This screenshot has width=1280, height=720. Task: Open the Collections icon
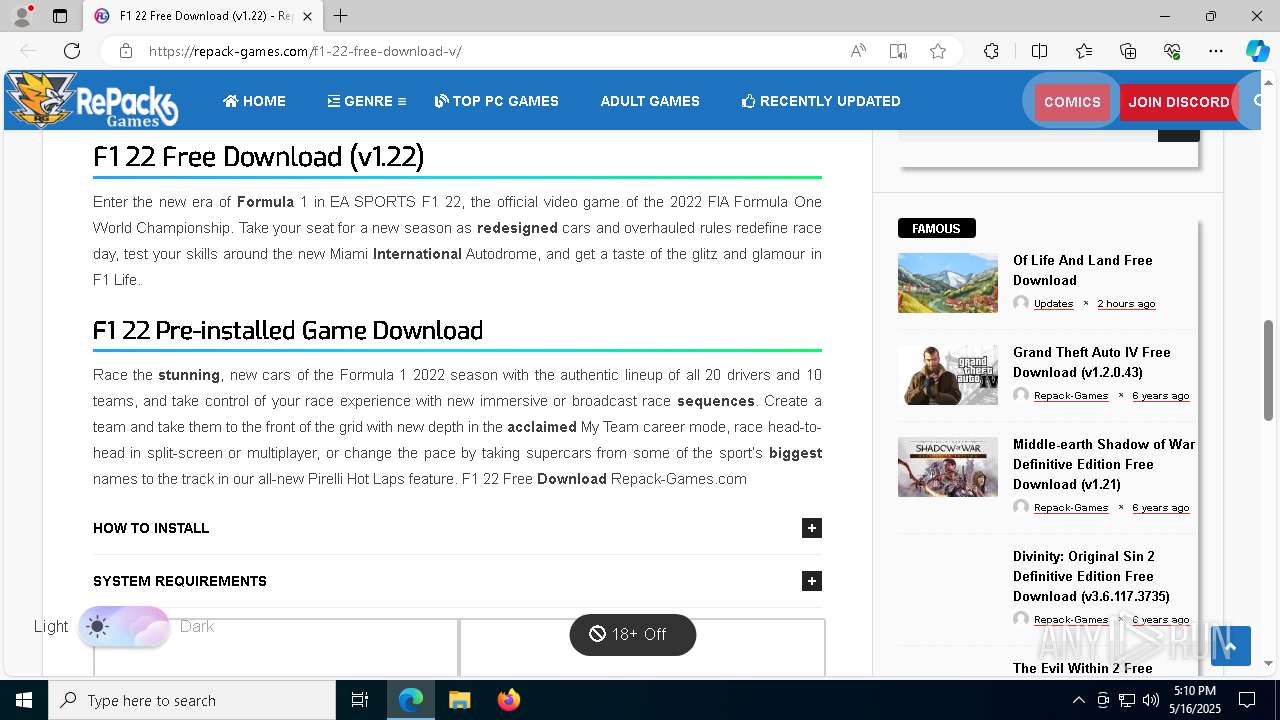tap(1128, 51)
